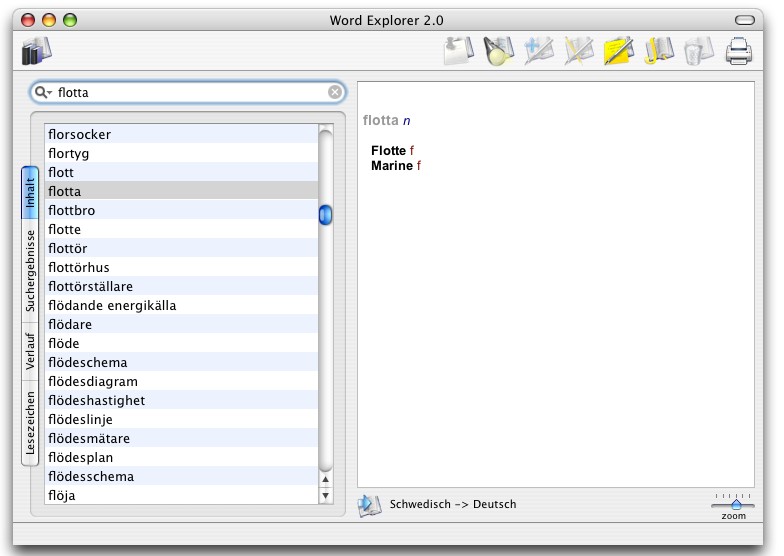784x556 pixels.
Task: Adjust the zoom slider handle
Action: (x=736, y=504)
